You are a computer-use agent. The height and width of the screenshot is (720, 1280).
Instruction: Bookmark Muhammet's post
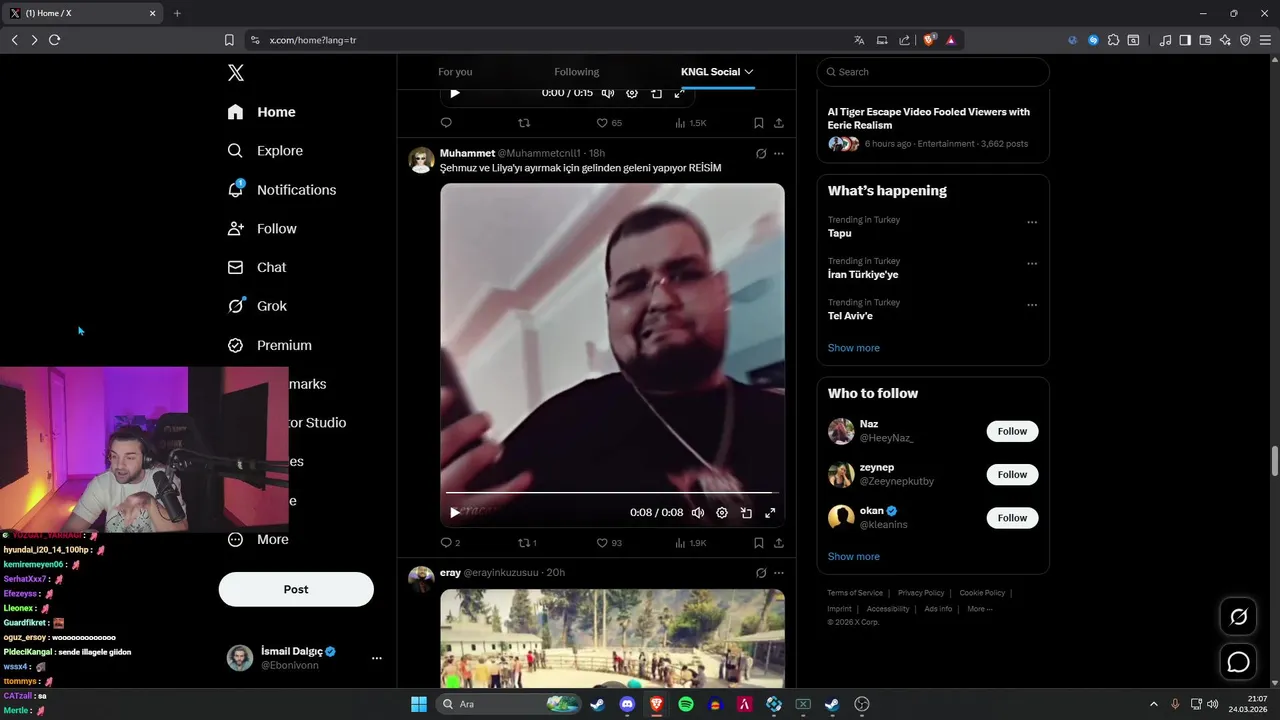pyautogui.click(x=759, y=543)
